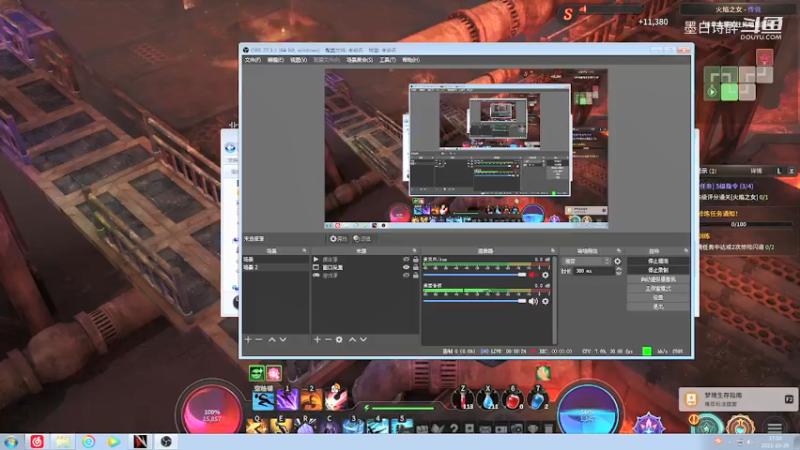Open the red N game launcher on taskbar
The width and height of the screenshot is (800, 450).
point(140,441)
